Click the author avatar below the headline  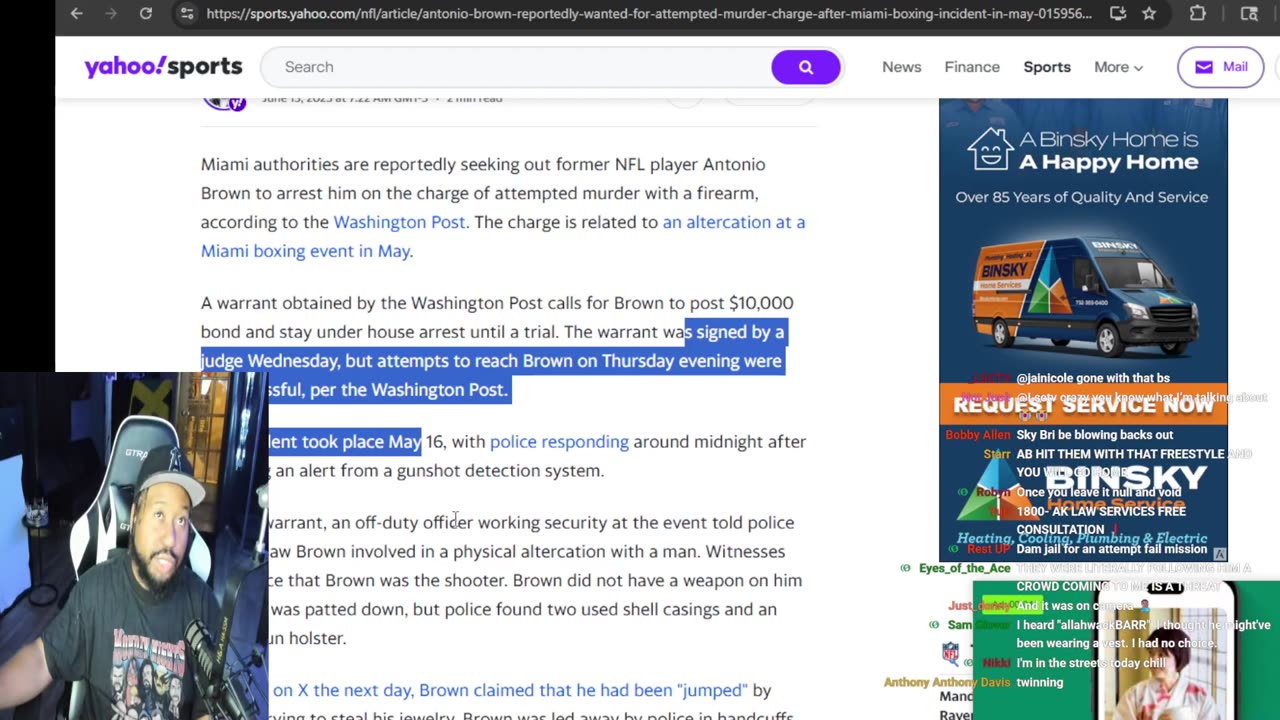pos(224,101)
